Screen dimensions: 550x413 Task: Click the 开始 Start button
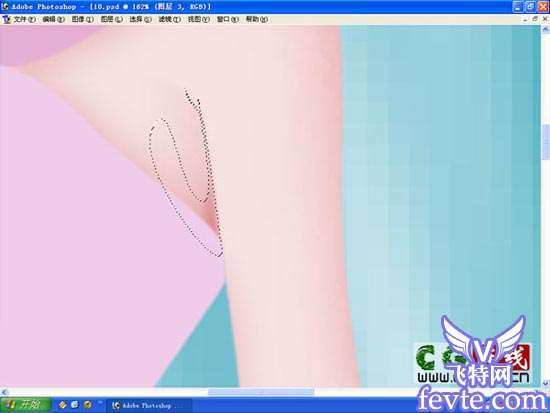[x=25, y=405]
